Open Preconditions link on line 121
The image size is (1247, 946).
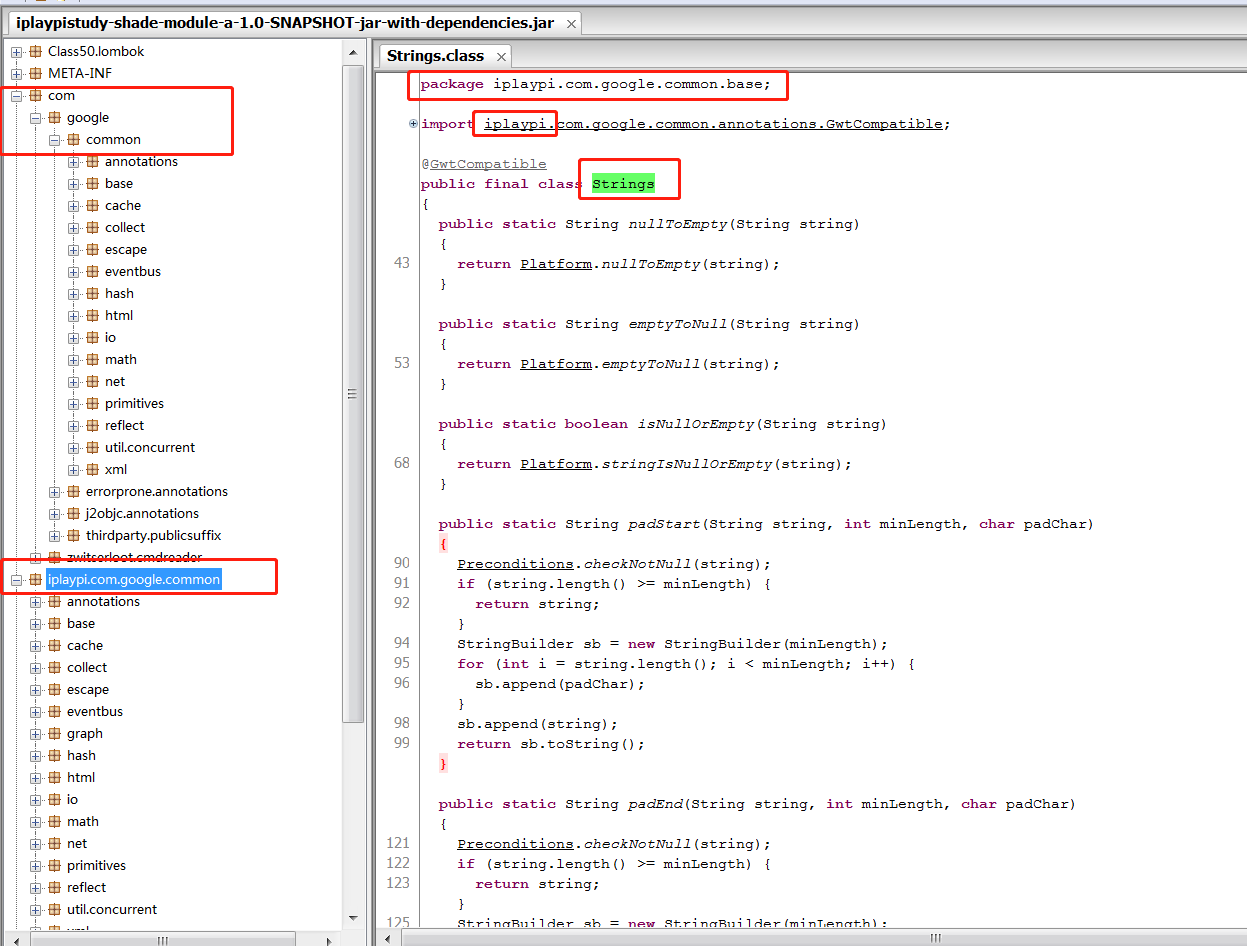(x=516, y=844)
